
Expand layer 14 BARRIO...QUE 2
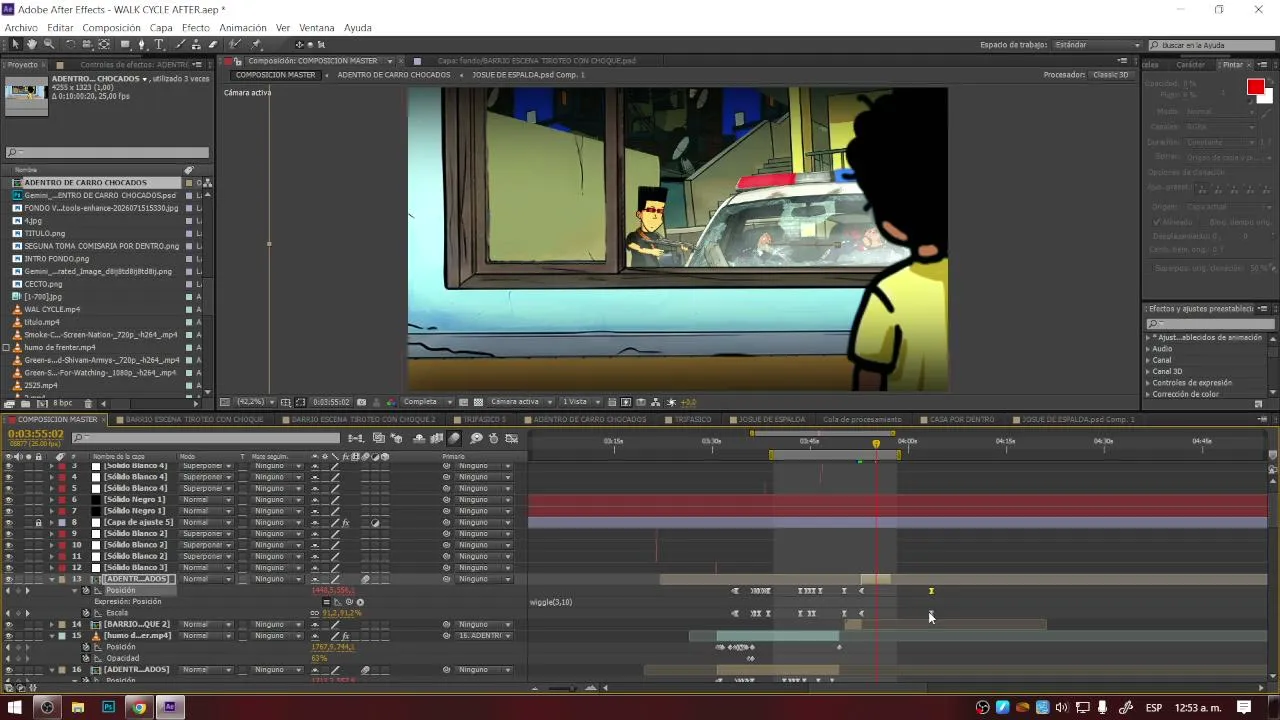52,624
